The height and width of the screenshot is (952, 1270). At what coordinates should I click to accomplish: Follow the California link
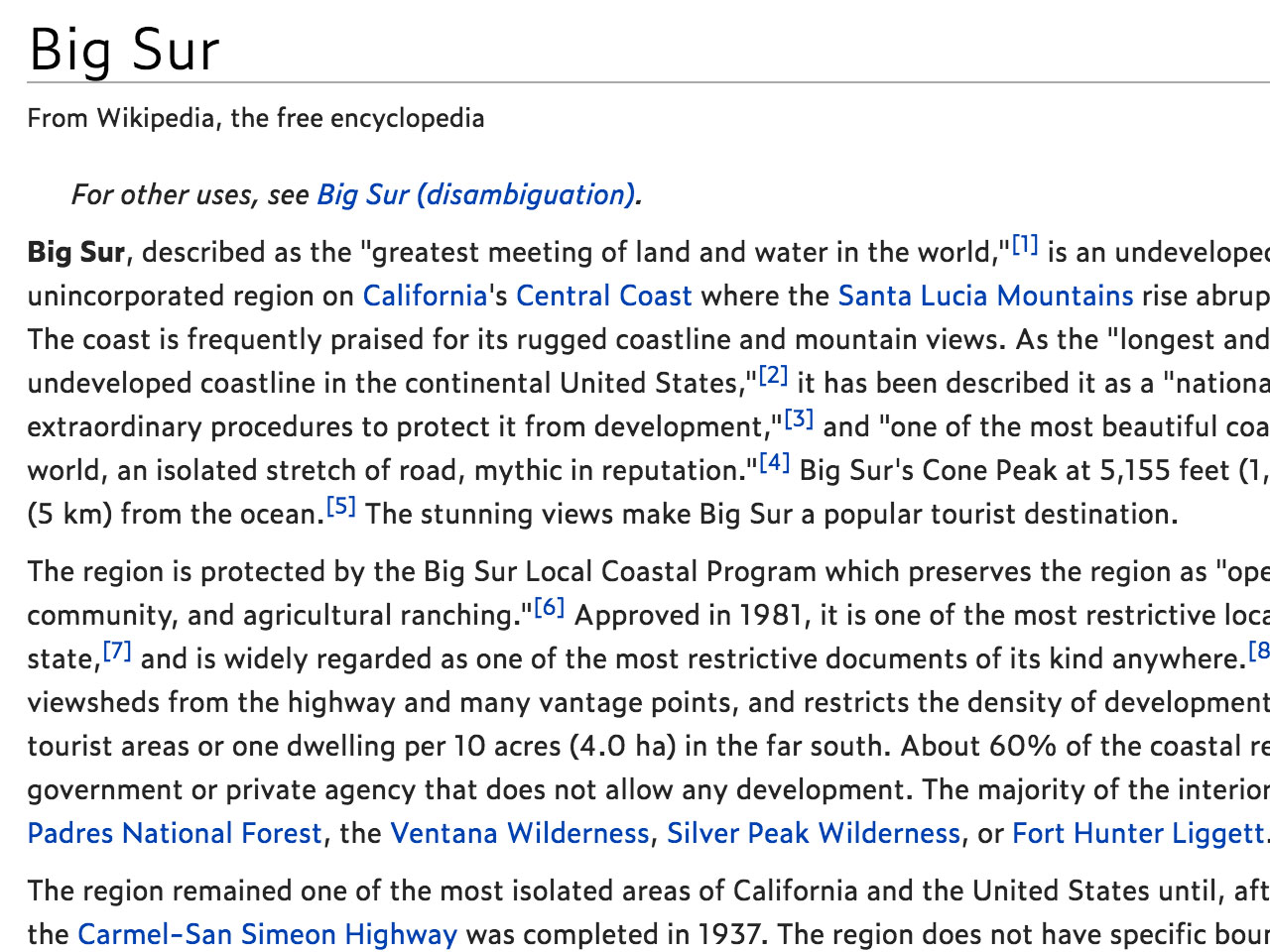point(425,296)
